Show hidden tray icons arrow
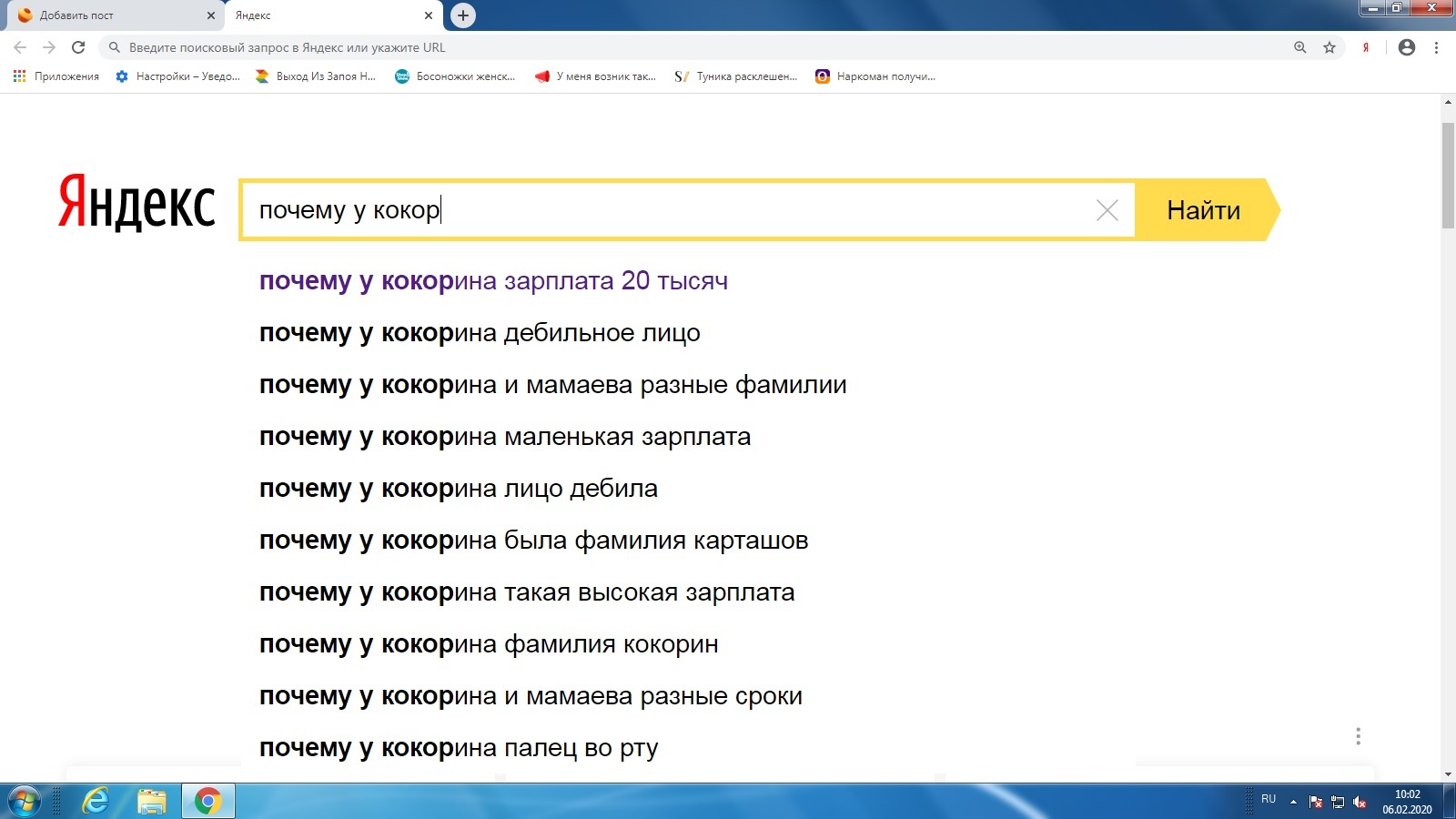Viewport: 1456px width, 819px height. pos(1293,802)
